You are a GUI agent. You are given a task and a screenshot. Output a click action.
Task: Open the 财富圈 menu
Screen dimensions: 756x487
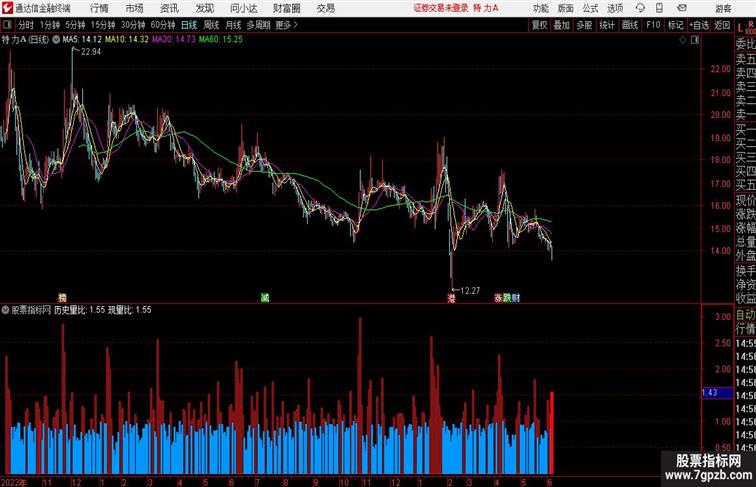[286, 8]
